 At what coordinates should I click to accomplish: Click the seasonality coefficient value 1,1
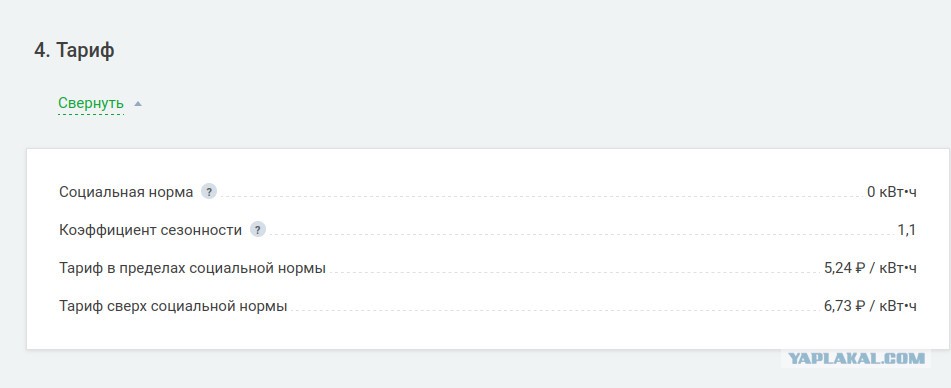click(x=907, y=230)
